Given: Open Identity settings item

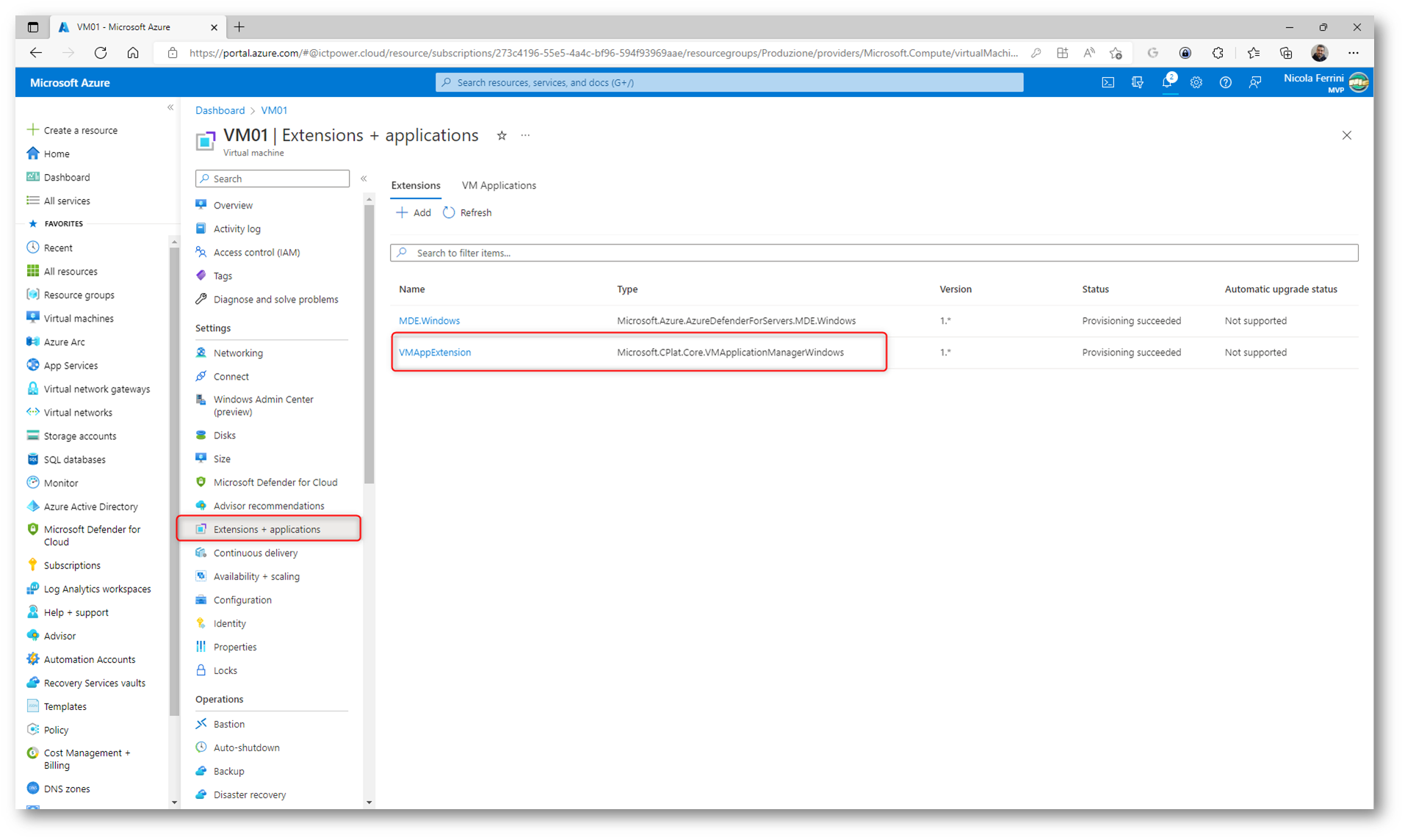Looking at the screenshot, I should (x=229, y=623).
